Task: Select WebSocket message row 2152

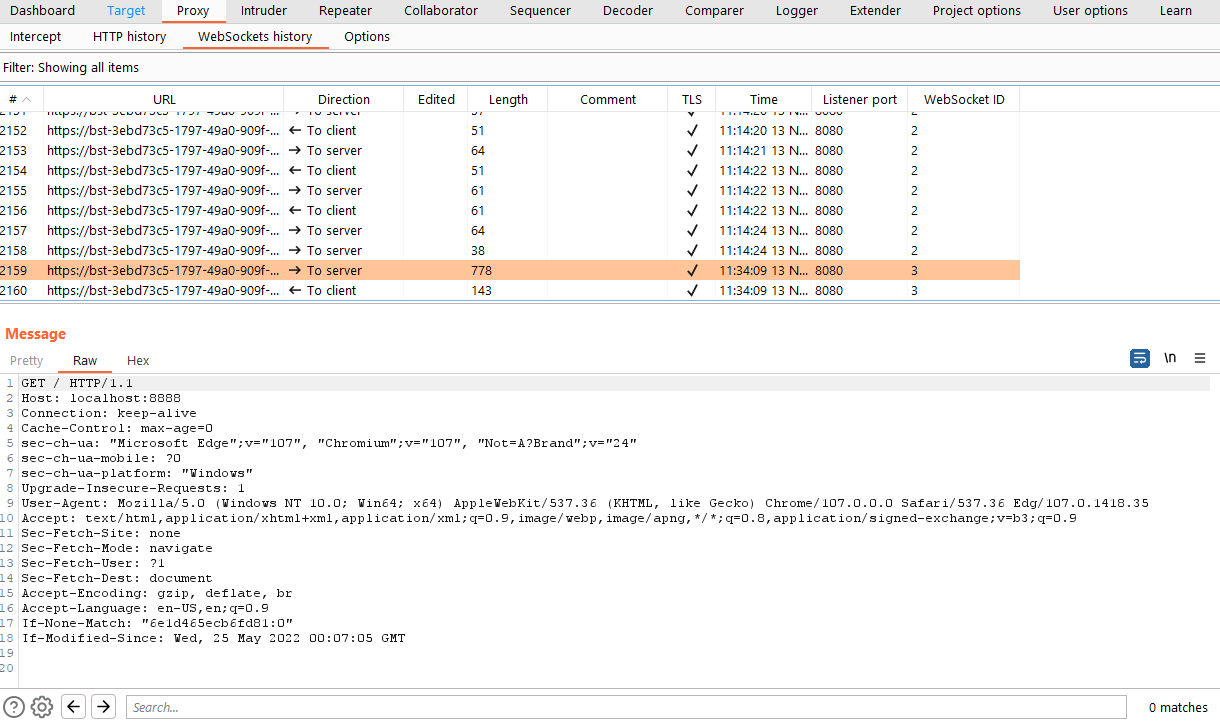Action: coord(510,130)
